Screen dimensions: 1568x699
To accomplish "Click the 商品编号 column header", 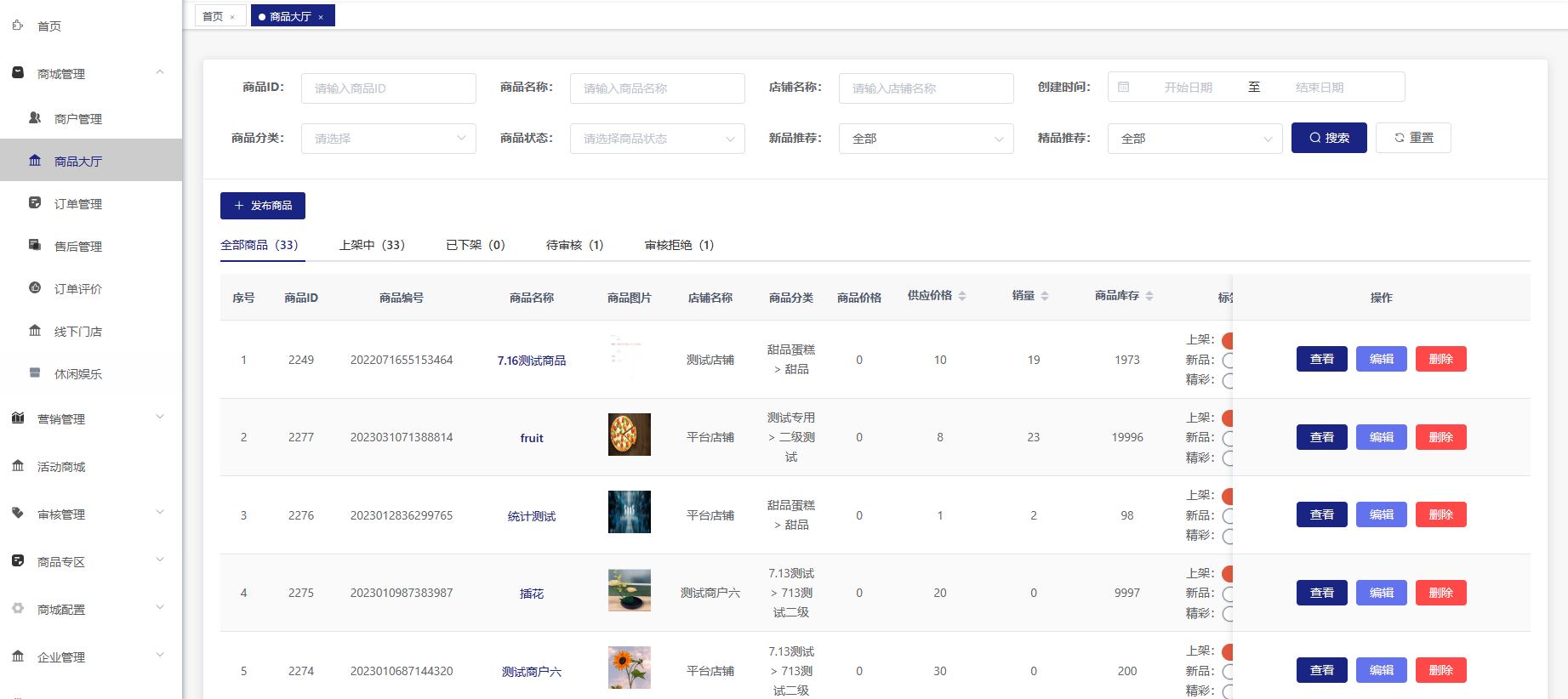I will 402,298.
